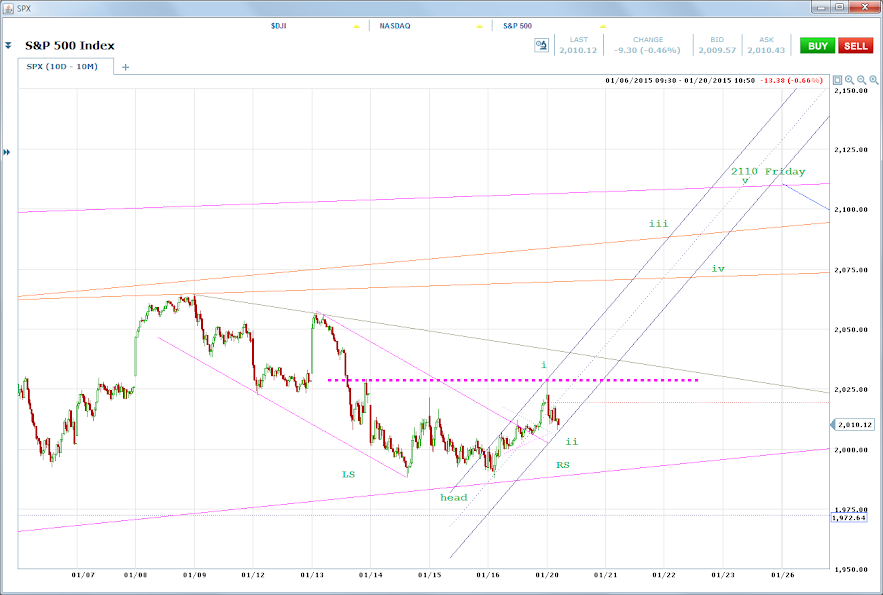The width and height of the screenshot is (883, 595).
Task: Zoom in with the plus magnifier icon
Action: click(849, 80)
